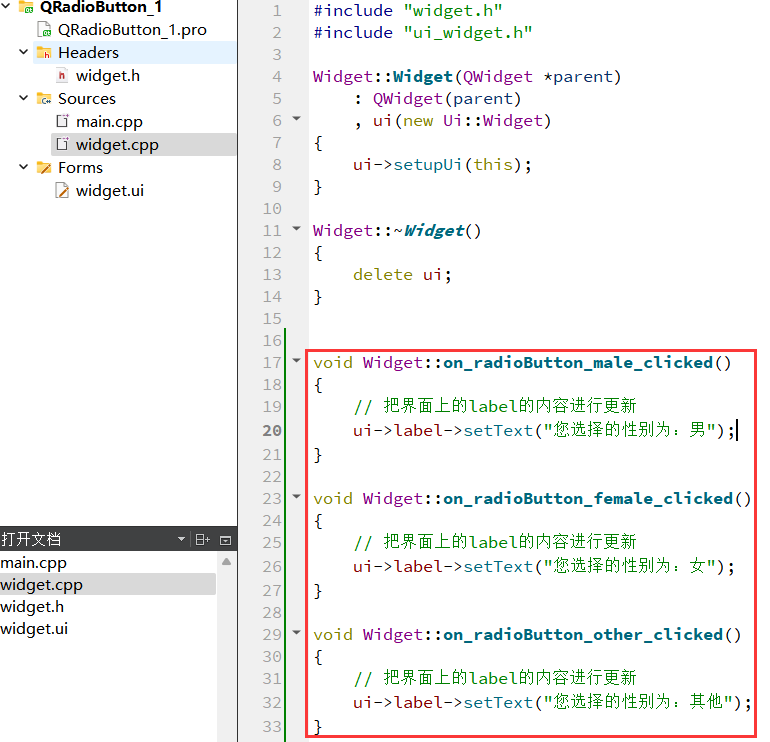Click the setText call with 其他 string
This screenshot has height=742, width=770.
coord(552,702)
